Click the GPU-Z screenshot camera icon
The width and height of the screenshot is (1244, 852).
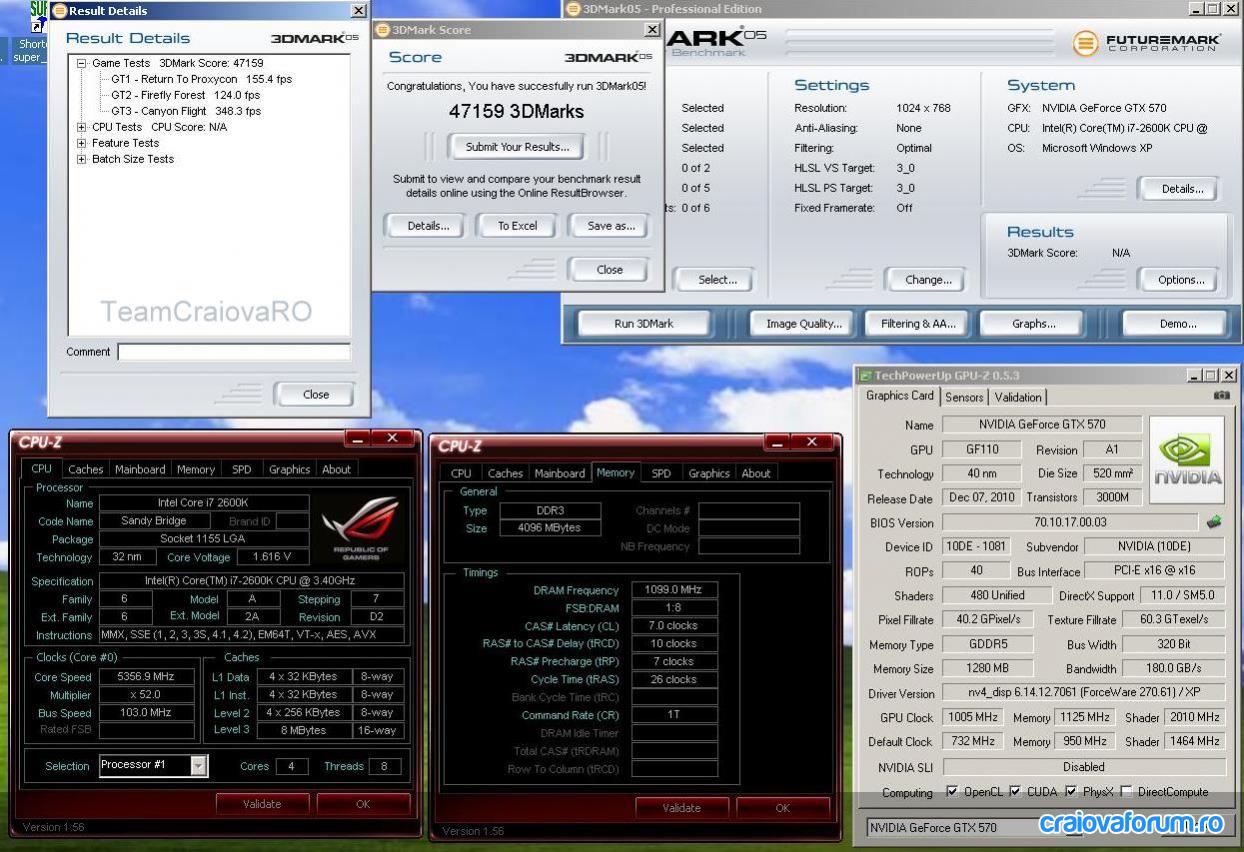[1221, 396]
